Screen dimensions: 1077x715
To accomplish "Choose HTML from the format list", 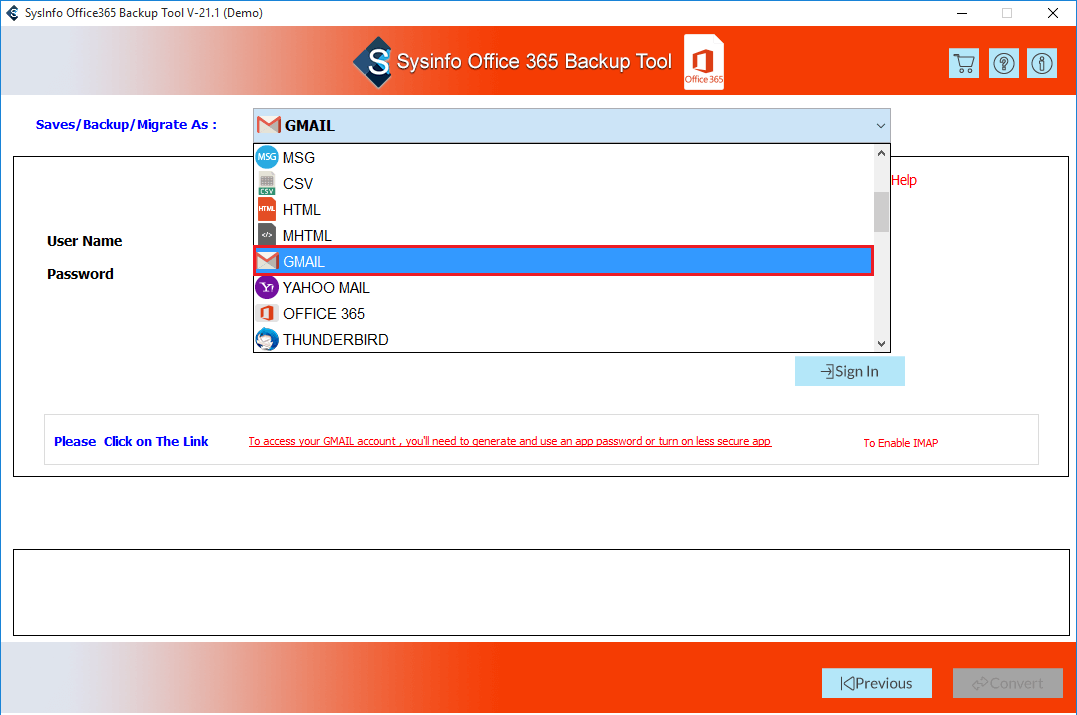I will (564, 209).
